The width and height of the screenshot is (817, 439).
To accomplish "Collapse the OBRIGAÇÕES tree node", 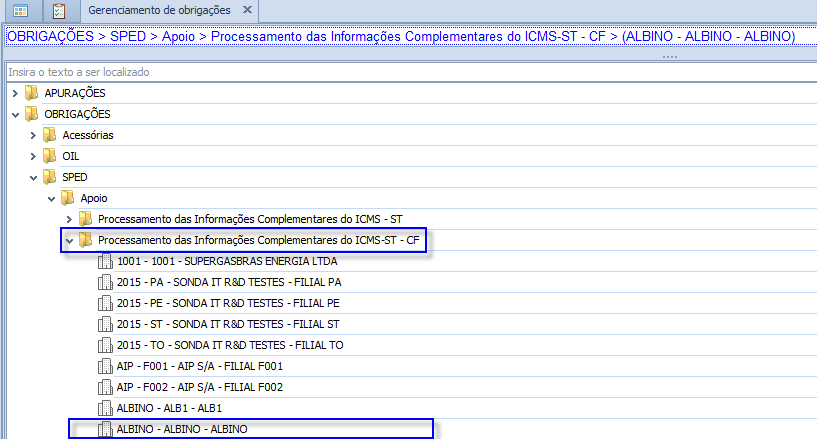I will pyautogui.click(x=14, y=114).
